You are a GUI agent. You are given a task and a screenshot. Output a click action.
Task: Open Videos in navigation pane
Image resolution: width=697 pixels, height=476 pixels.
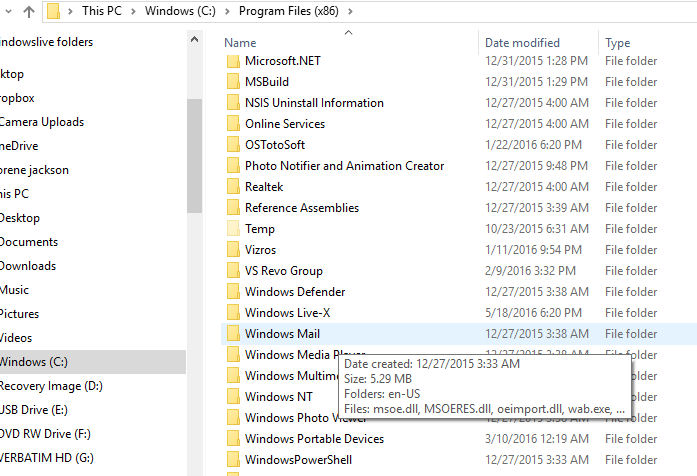pos(16,338)
